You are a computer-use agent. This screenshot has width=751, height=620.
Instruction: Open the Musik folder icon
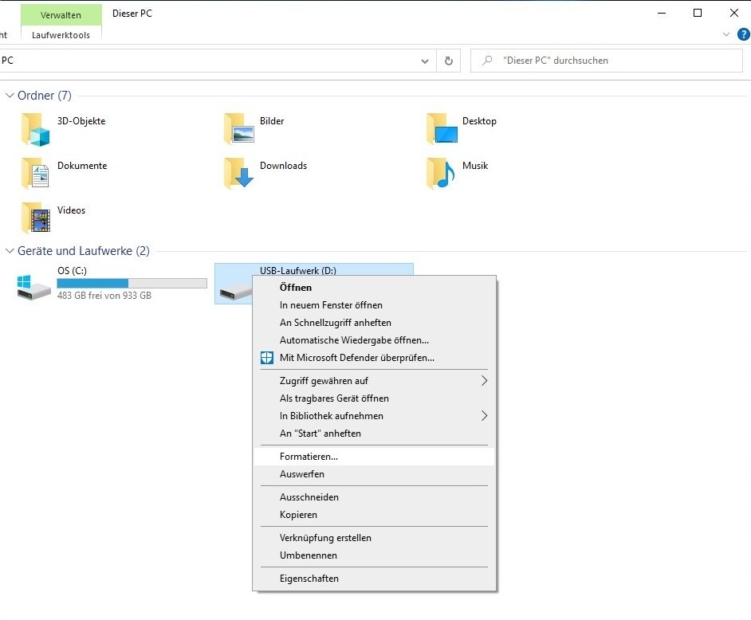pyautogui.click(x=441, y=173)
